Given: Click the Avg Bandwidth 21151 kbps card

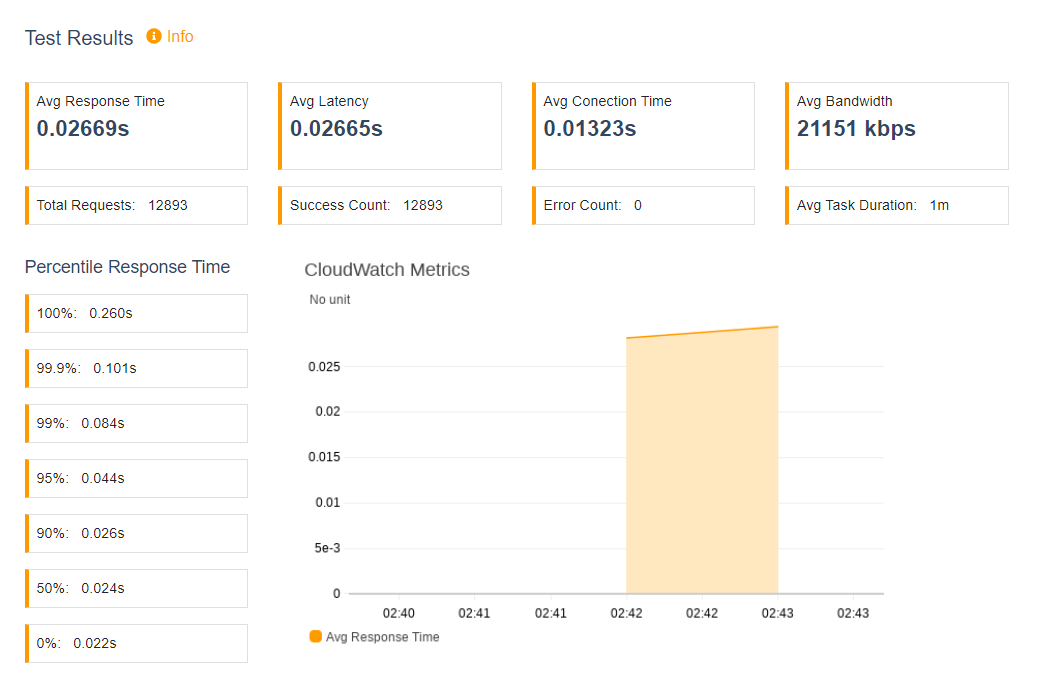Looking at the screenshot, I should [896, 126].
